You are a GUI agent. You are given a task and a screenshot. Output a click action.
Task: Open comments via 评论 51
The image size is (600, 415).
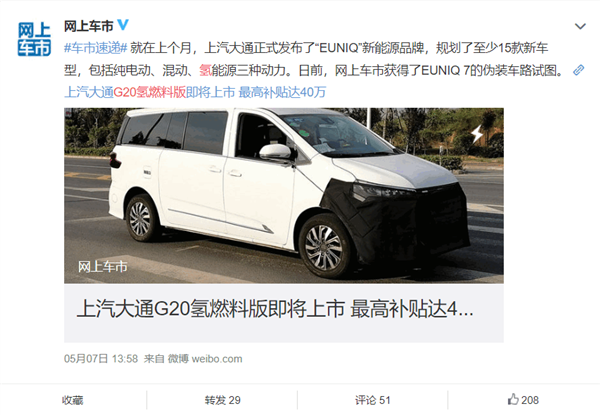click(x=373, y=400)
